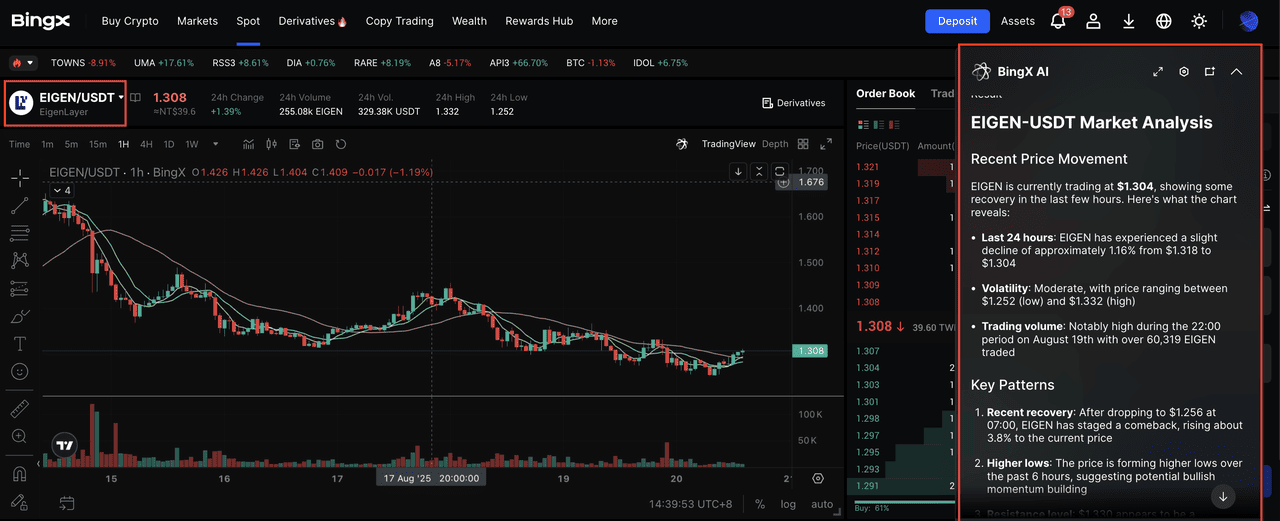
Task: Open the Buy Crypto menu
Action: (132, 21)
